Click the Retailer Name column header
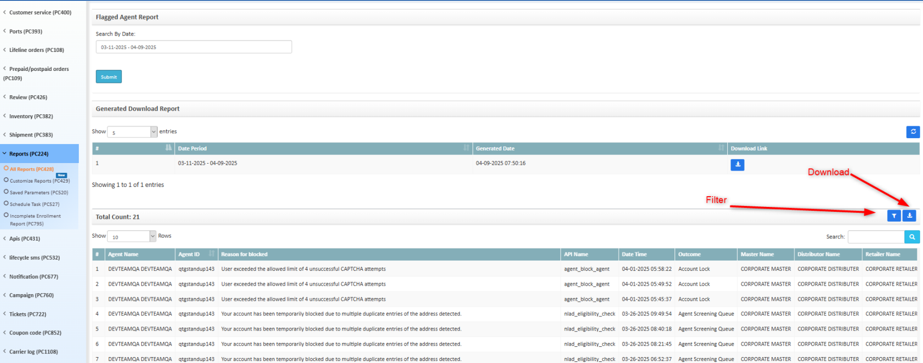This screenshot has width=923, height=363. [891, 254]
